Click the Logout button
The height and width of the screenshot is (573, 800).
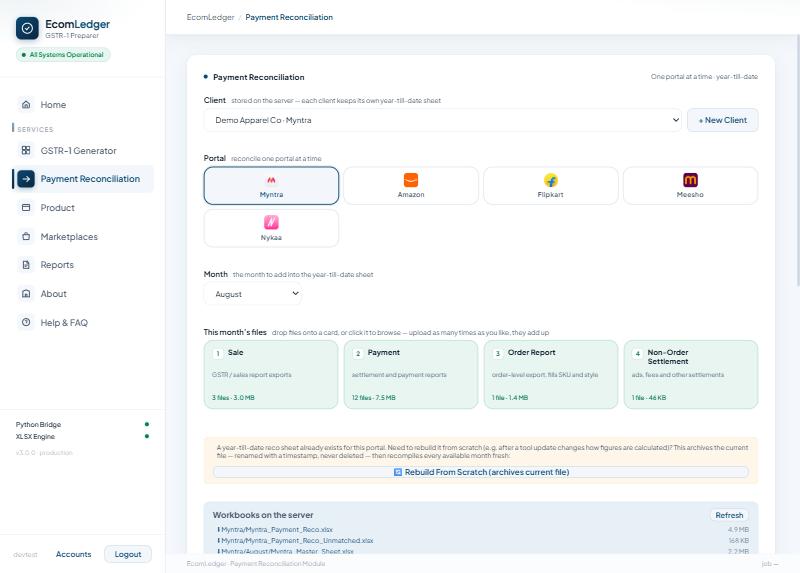pyautogui.click(x=128, y=554)
